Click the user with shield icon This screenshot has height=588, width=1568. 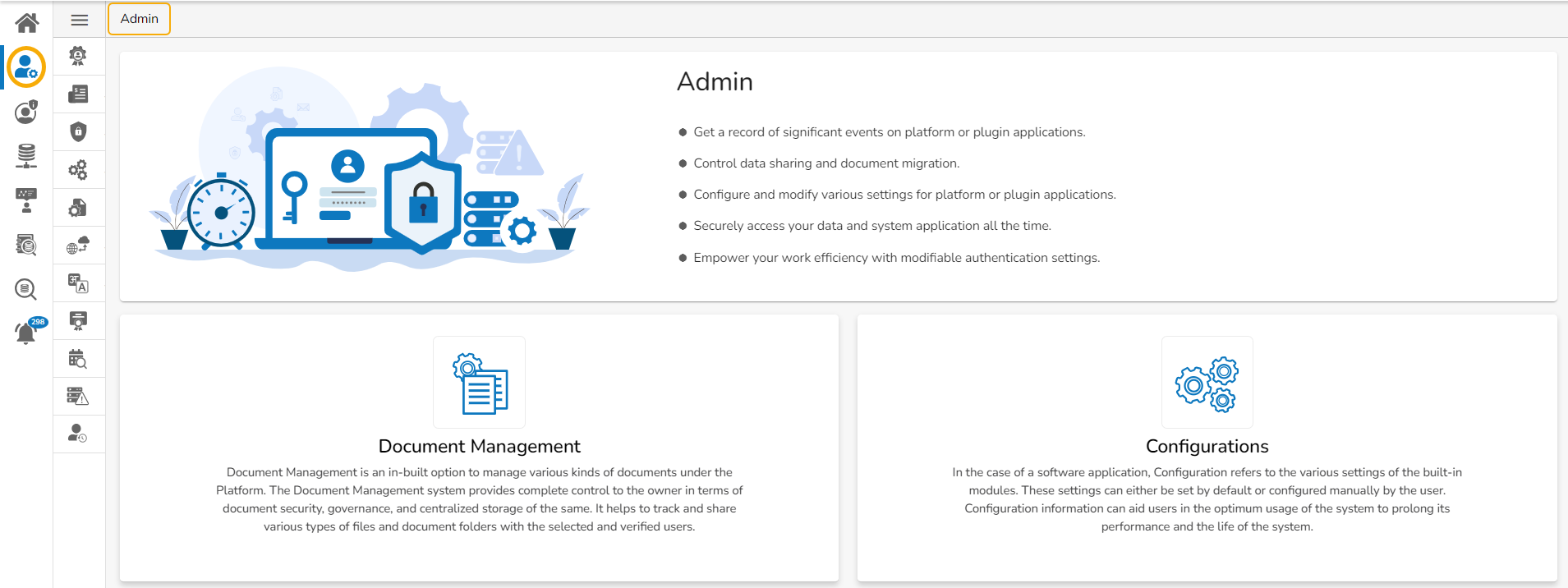pyautogui.click(x=26, y=112)
